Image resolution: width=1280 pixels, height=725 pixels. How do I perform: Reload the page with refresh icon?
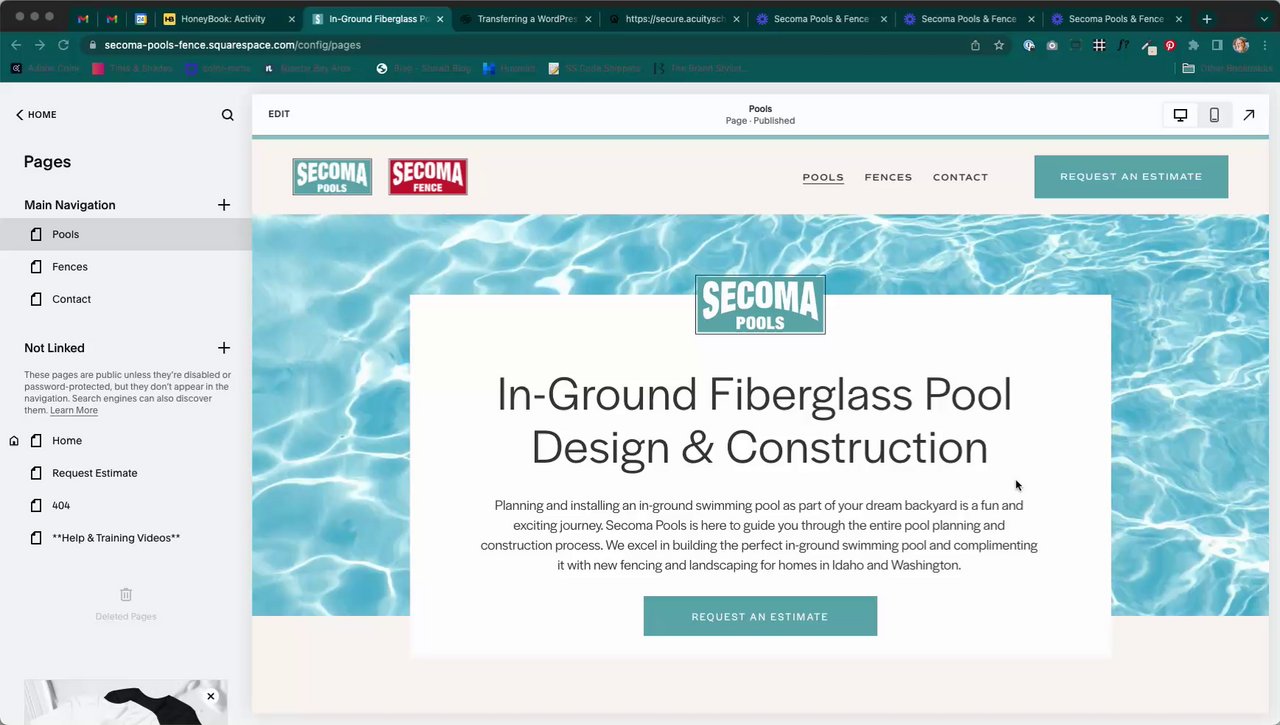(64, 45)
